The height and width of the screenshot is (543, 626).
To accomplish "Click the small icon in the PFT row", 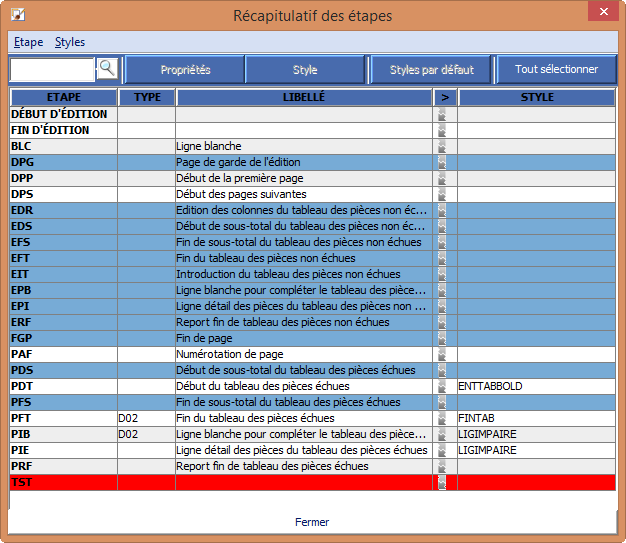I will 441,418.
